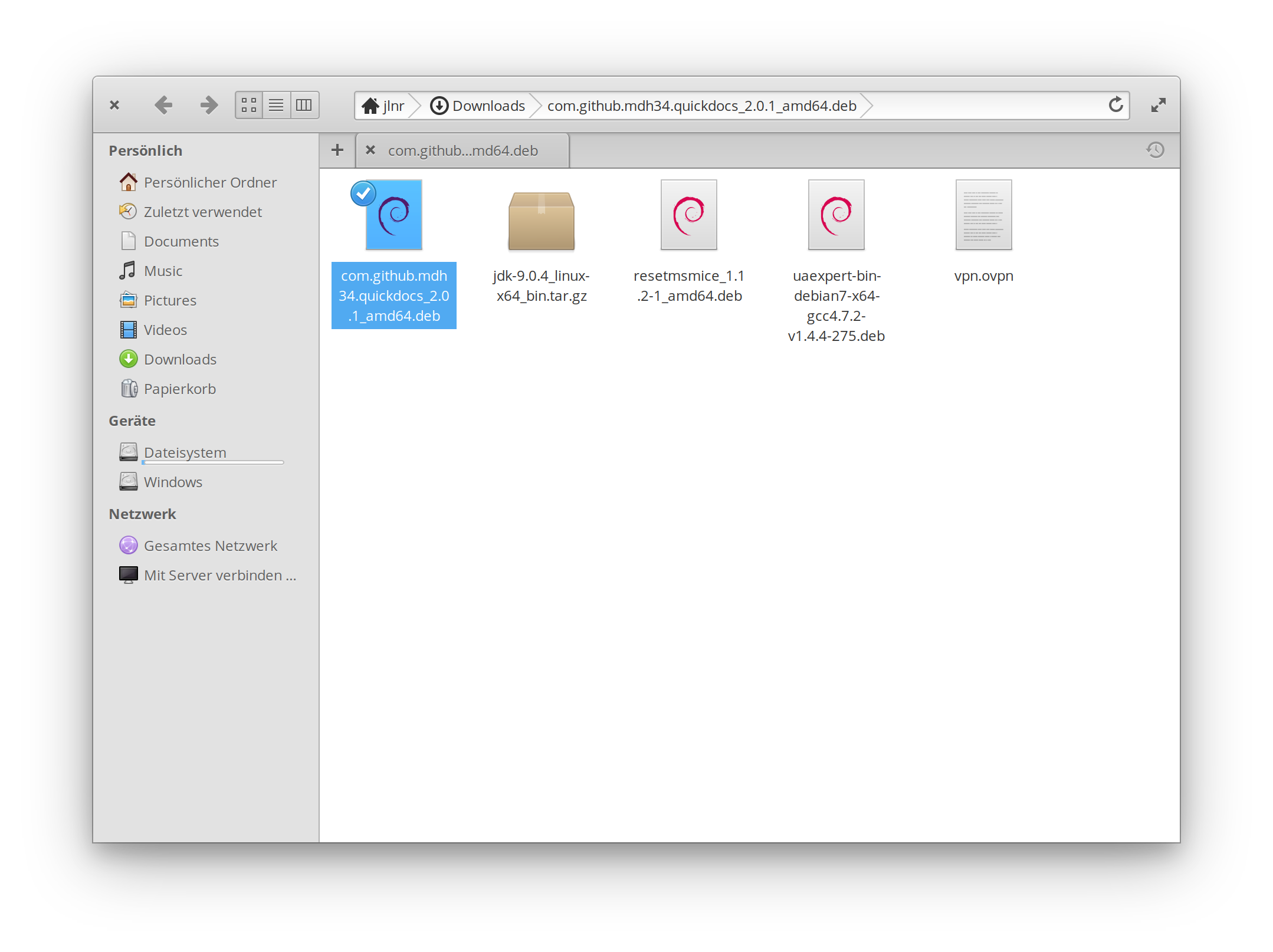This screenshot has height=952, width=1273.
Task: Switch to icon grid view
Action: pos(250,105)
